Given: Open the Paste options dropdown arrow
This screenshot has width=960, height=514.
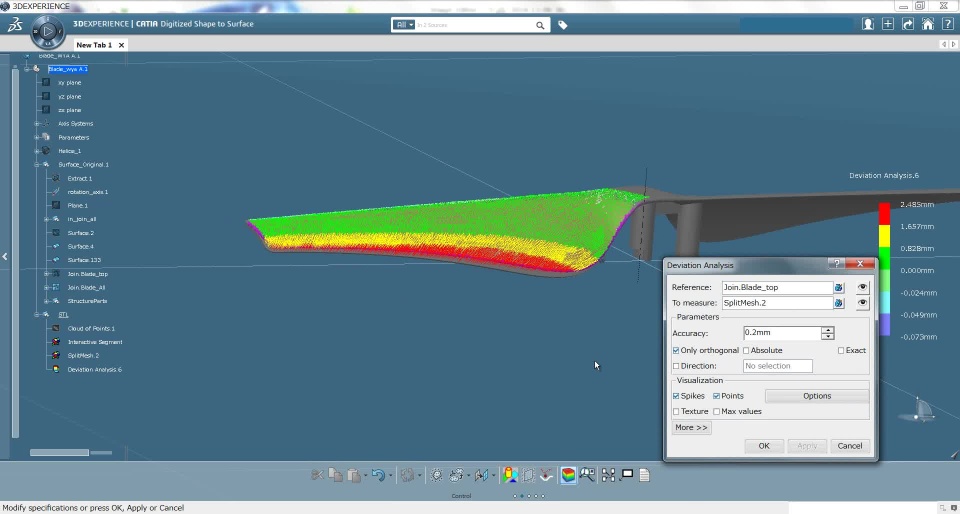Looking at the screenshot, I should (x=366, y=475).
